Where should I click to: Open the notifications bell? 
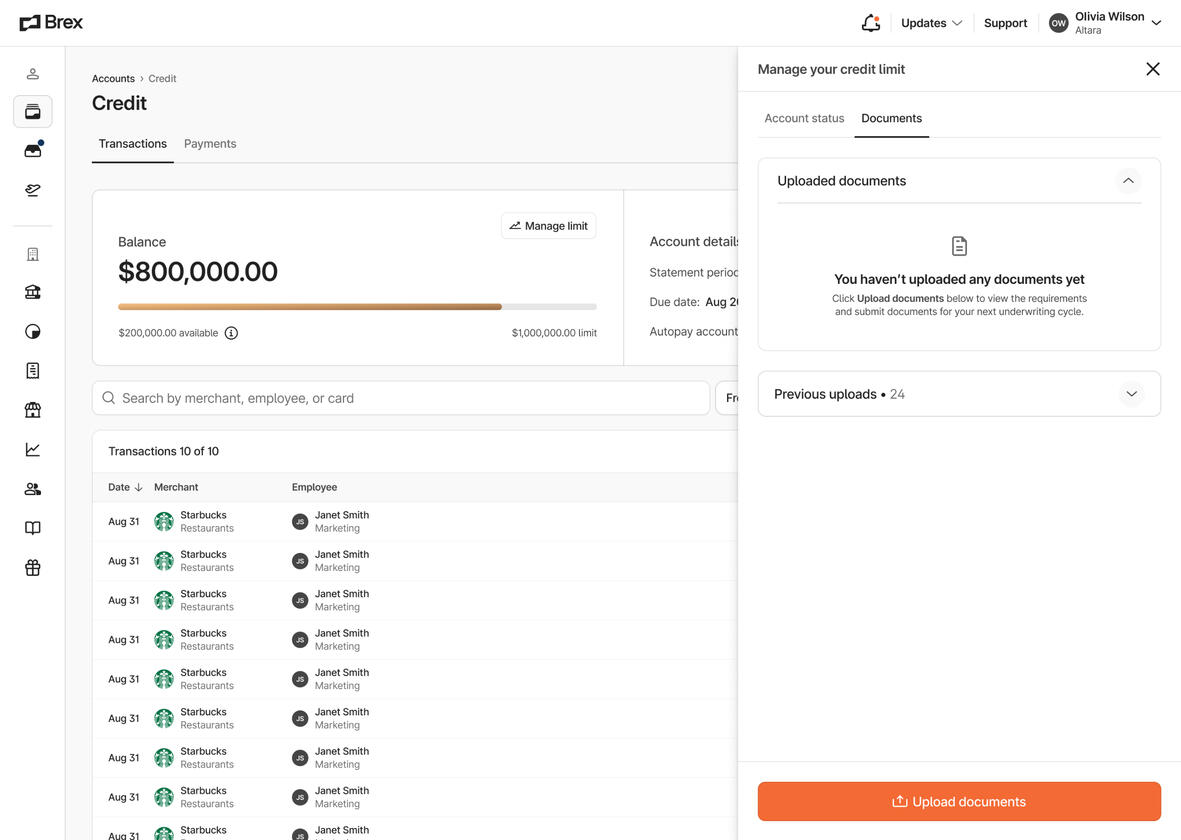(869, 22)
